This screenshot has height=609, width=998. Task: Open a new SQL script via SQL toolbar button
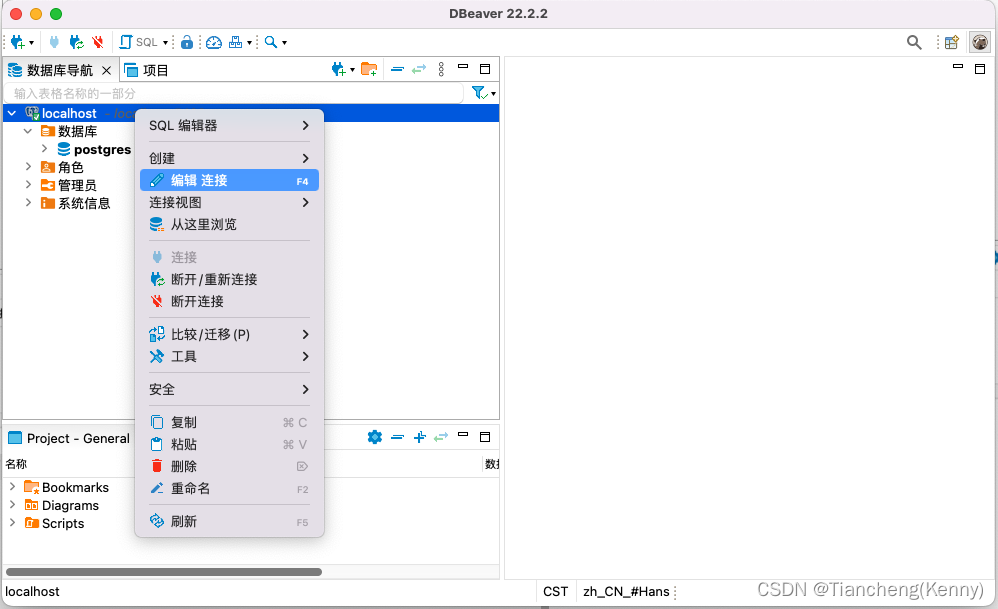coord(139,42)
